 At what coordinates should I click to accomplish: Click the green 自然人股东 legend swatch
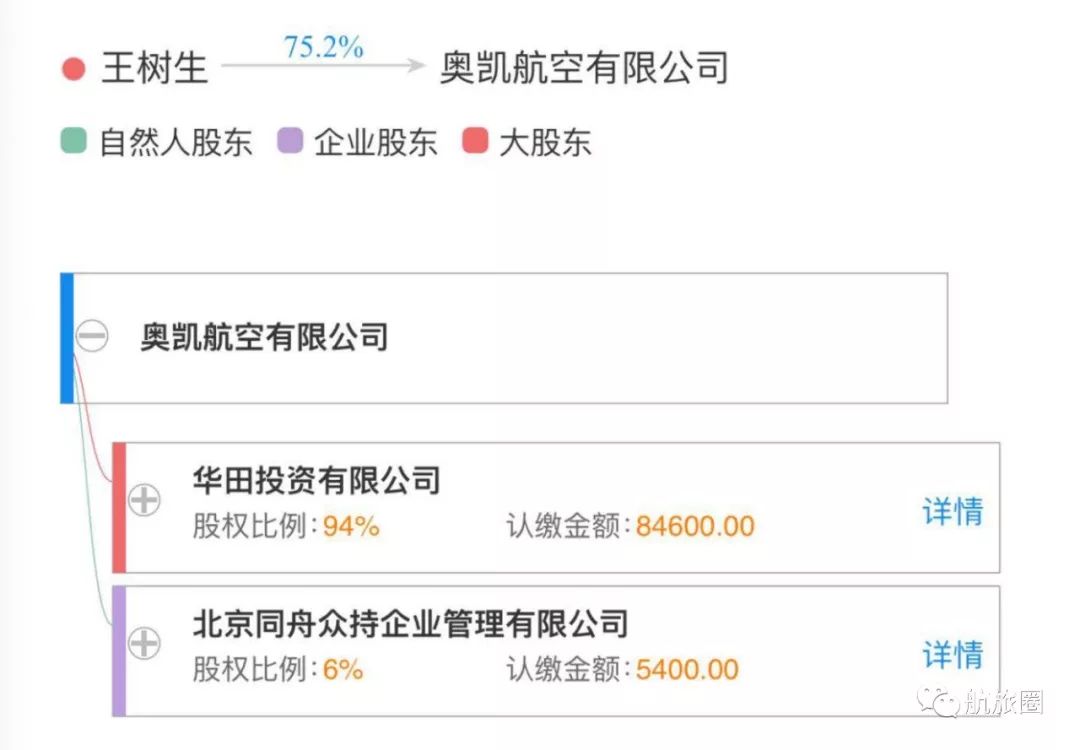(74, 141)
